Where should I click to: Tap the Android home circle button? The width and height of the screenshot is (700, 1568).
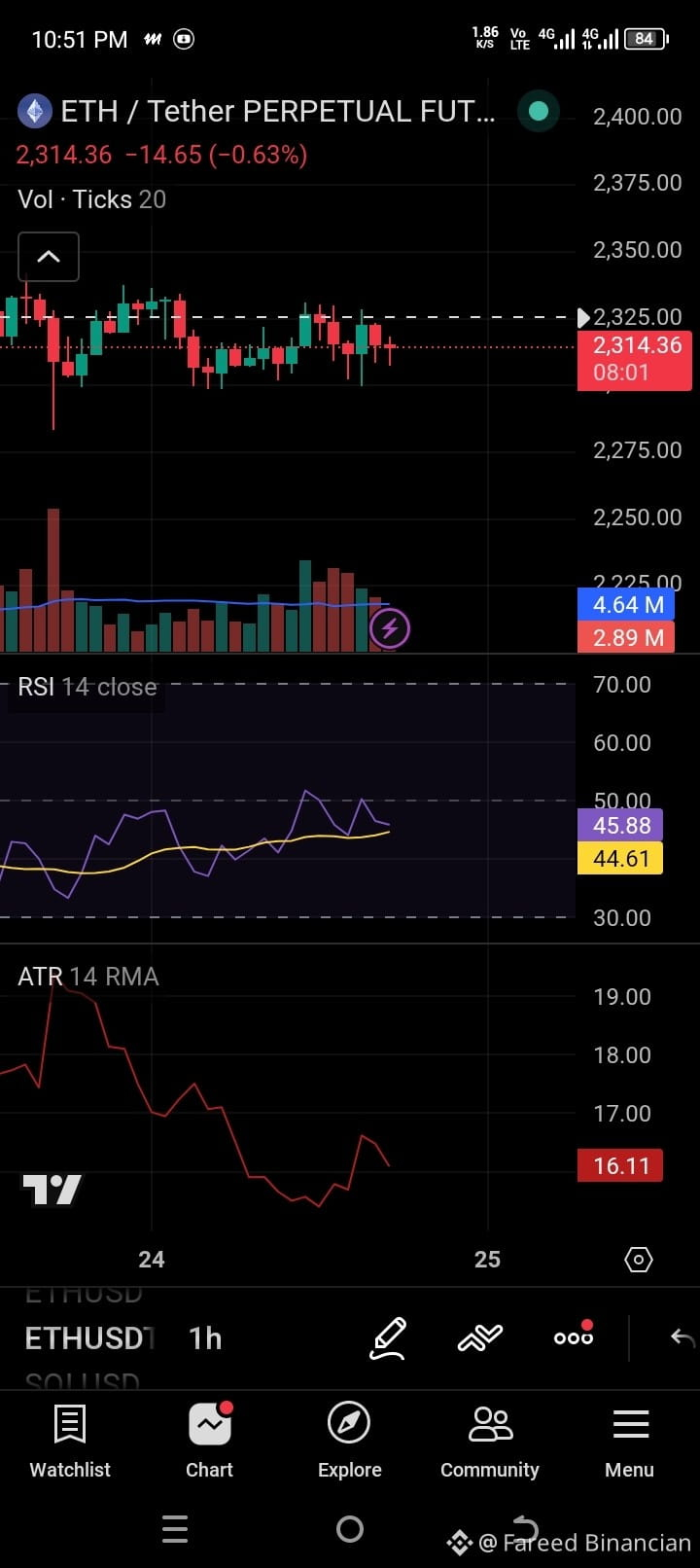pos(350,1529)
